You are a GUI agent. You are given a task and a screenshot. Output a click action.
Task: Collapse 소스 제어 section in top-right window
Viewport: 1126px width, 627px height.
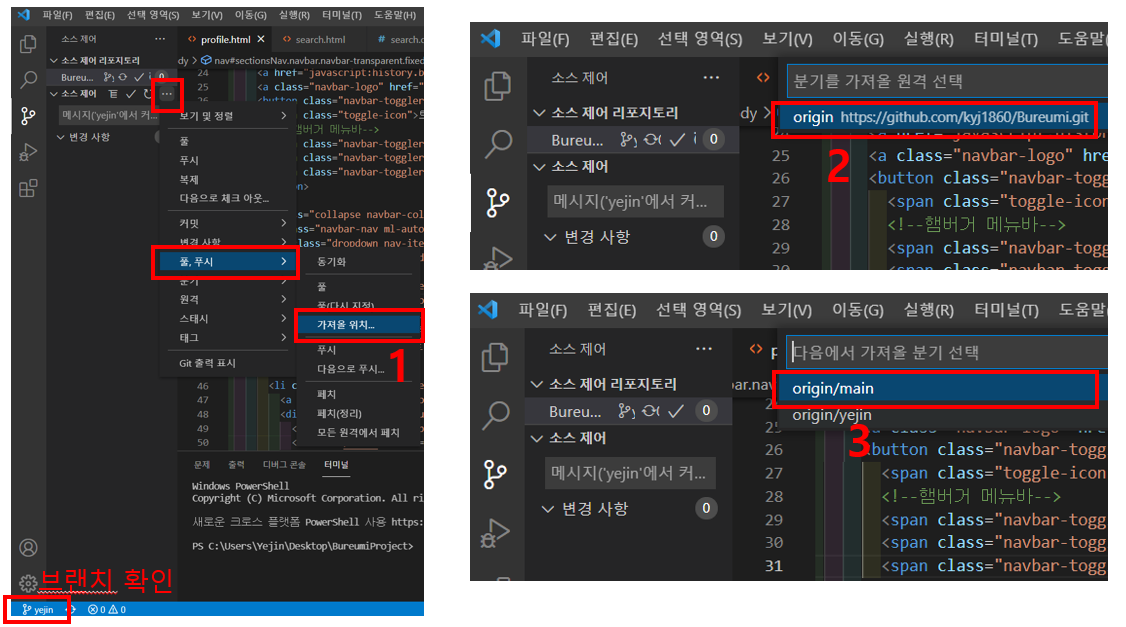coord(539,167)
